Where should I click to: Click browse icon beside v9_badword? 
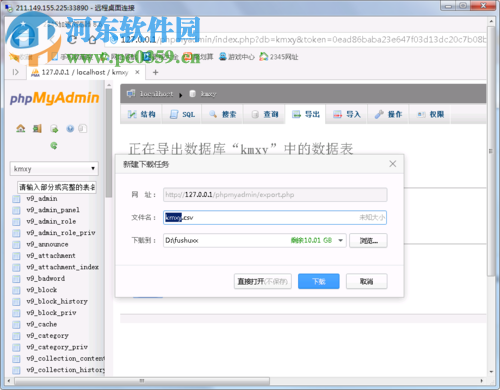click(x=16, y=279)
